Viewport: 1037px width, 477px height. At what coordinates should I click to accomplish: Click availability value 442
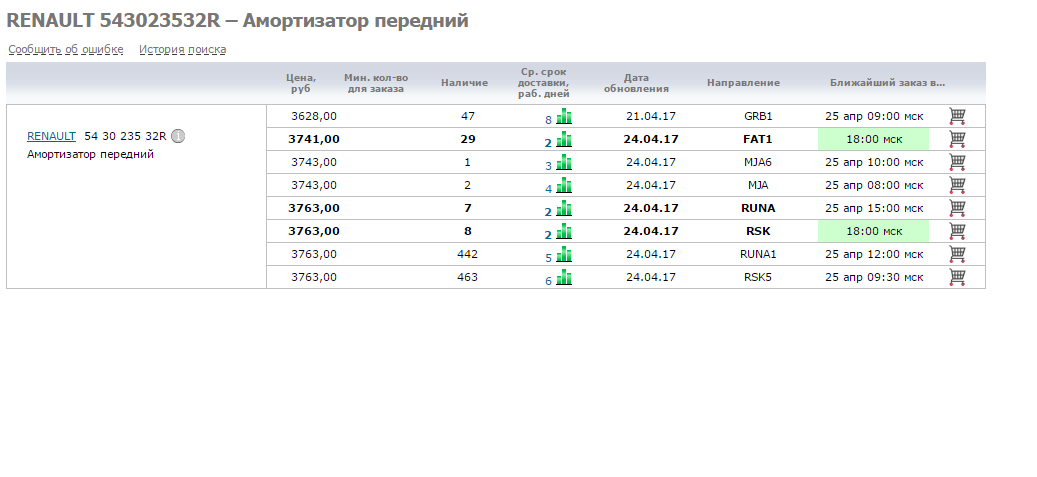pos(468,254)
